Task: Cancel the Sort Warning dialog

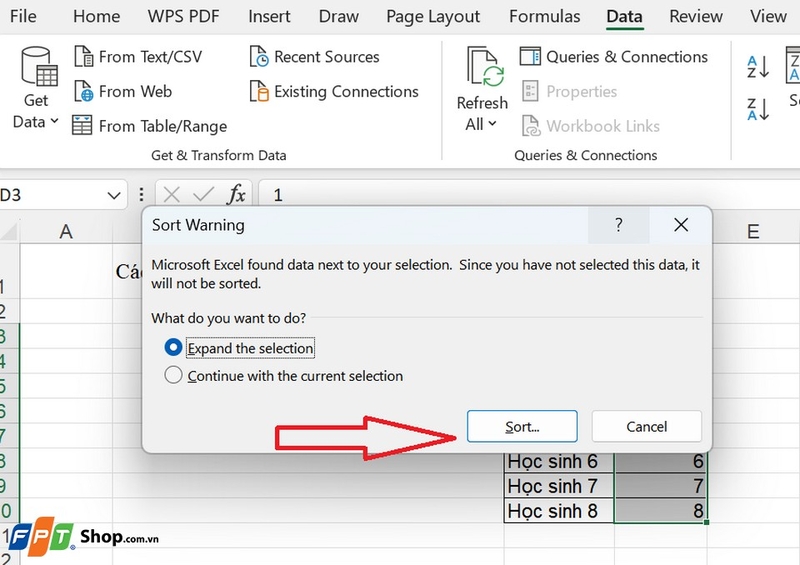Action: (x=646, y=426)
